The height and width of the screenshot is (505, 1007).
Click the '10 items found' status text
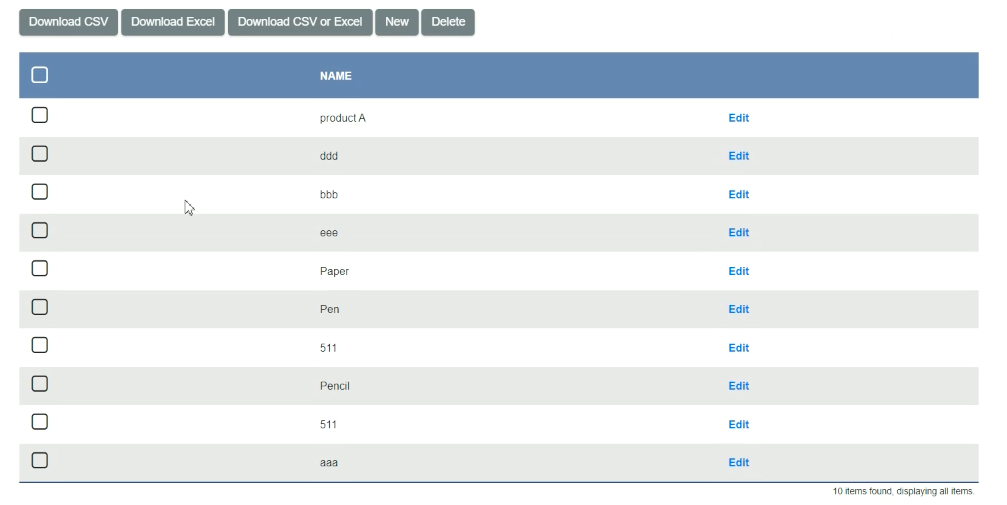[x=903, y=491]
